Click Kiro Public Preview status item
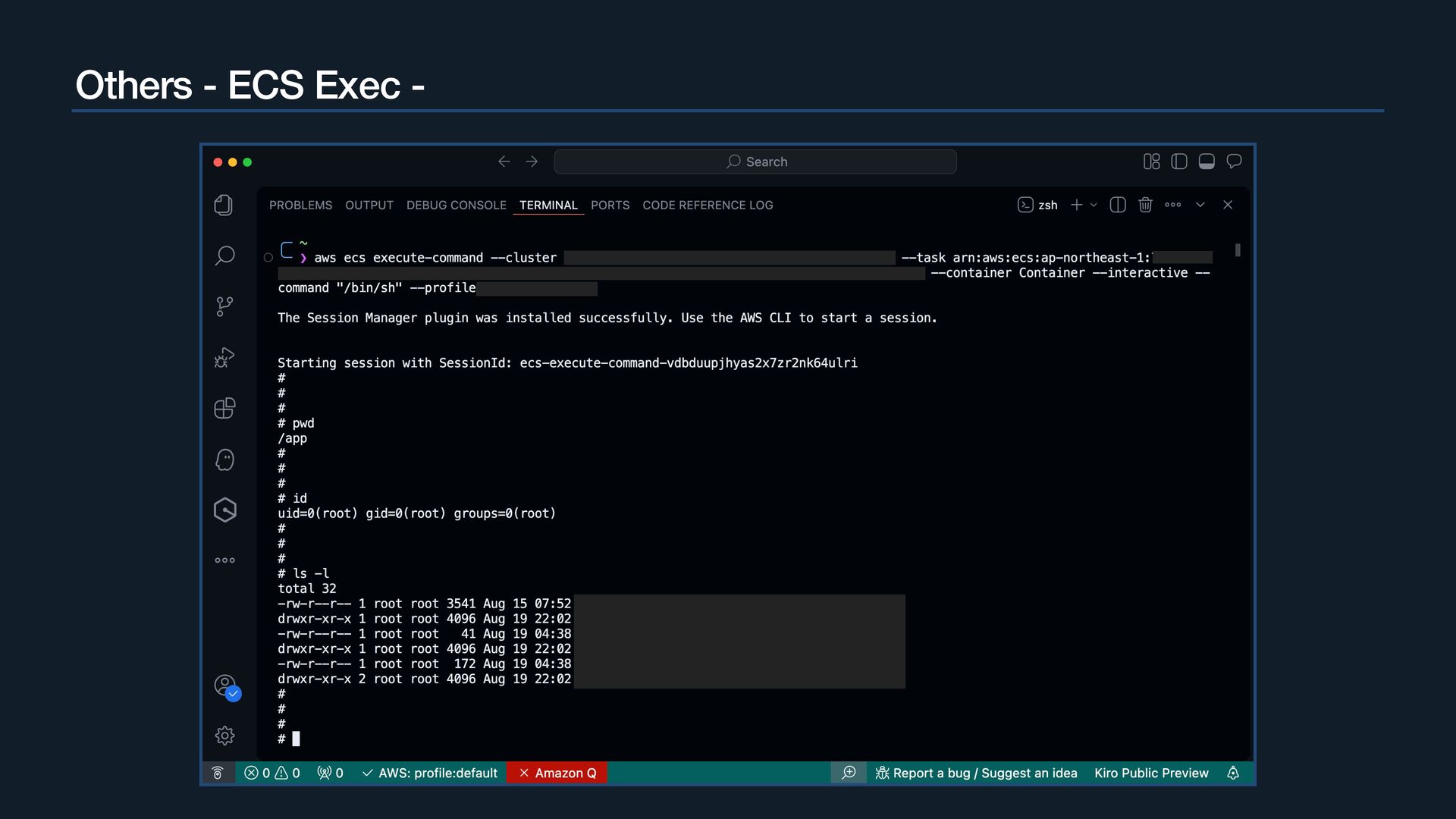The width and height of the screenshot is (1456, 819). [x=1151, y=773]
